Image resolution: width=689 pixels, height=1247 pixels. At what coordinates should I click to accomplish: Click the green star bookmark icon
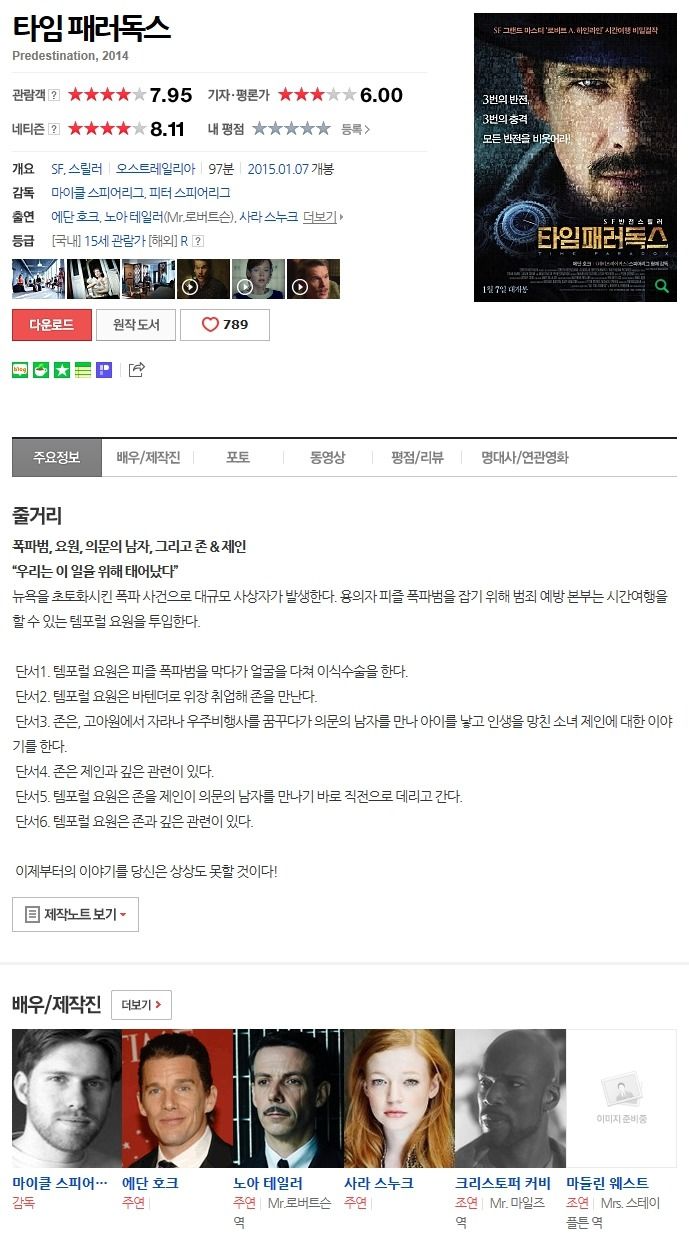(x=62, y=370)
